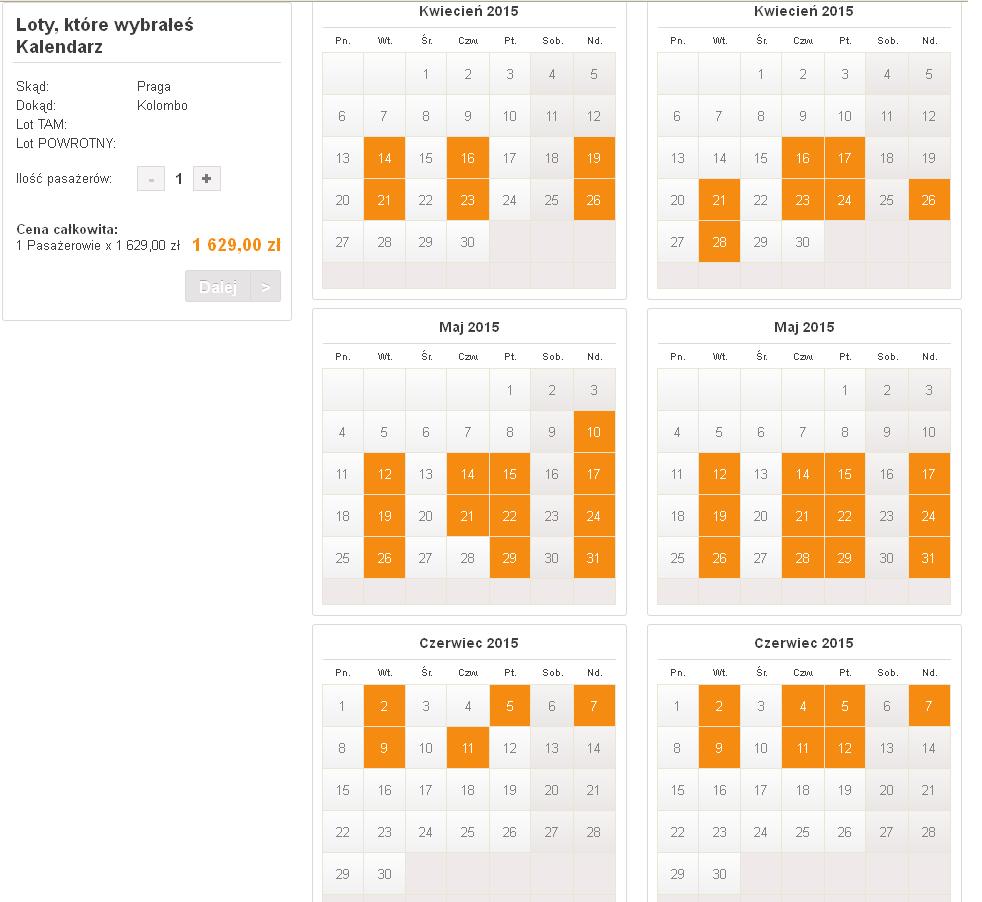
Task: Select June 4 in right Czerwiec calendar
Action: [x=803, y=706]
